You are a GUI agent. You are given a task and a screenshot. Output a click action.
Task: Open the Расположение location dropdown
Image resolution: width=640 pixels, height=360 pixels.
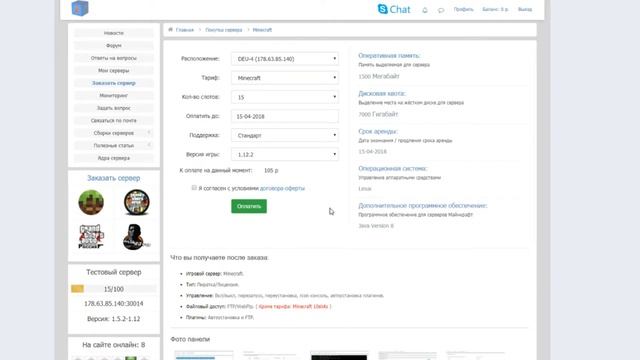pos(285,59)
